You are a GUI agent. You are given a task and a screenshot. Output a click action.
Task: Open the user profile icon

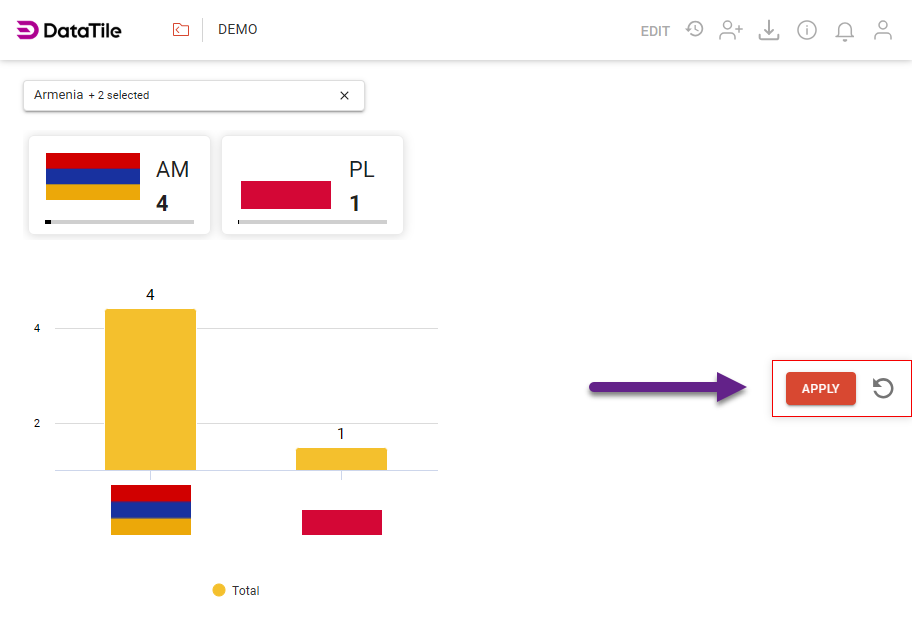[883, 30]
